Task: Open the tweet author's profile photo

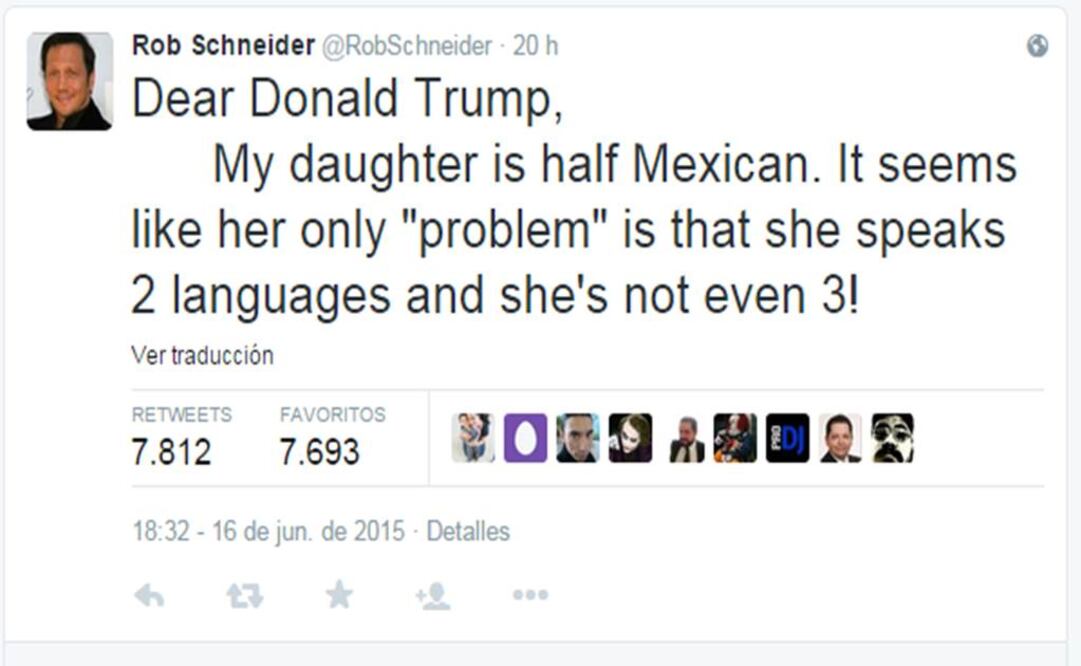Action: tap(69, 81)
